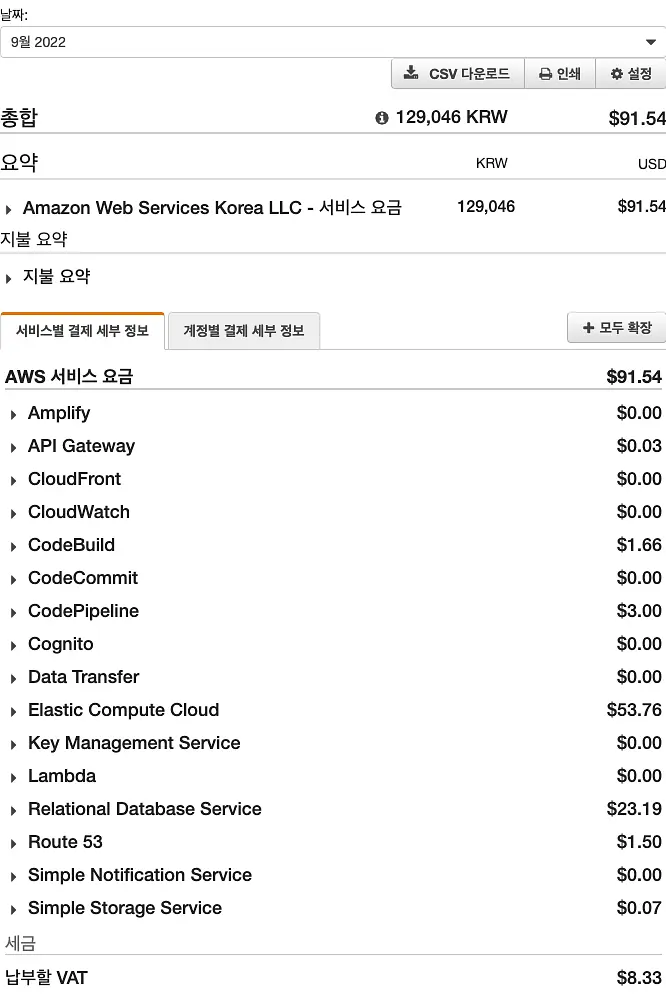This screenshot has height=995, width=666.
Task: Click the printer icon for 인쇄
Action: 545,74
